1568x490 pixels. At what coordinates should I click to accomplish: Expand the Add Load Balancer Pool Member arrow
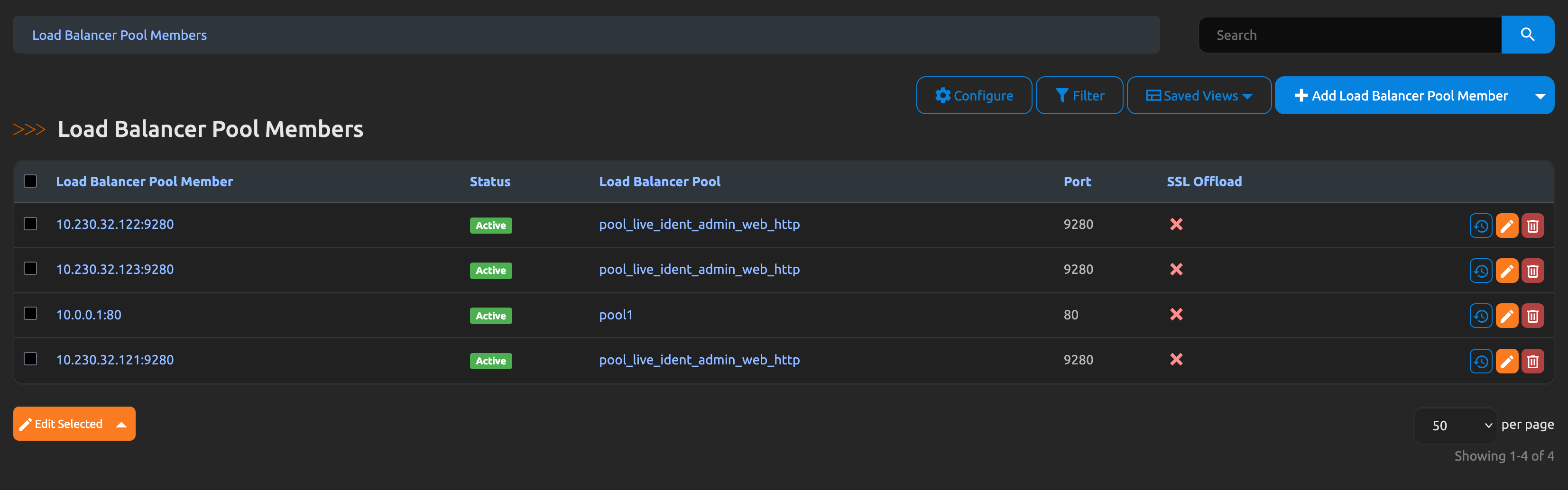(1540, 95)
